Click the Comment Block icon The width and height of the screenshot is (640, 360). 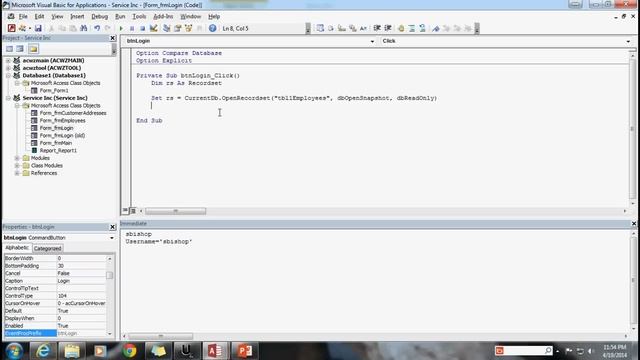point(412,28)
